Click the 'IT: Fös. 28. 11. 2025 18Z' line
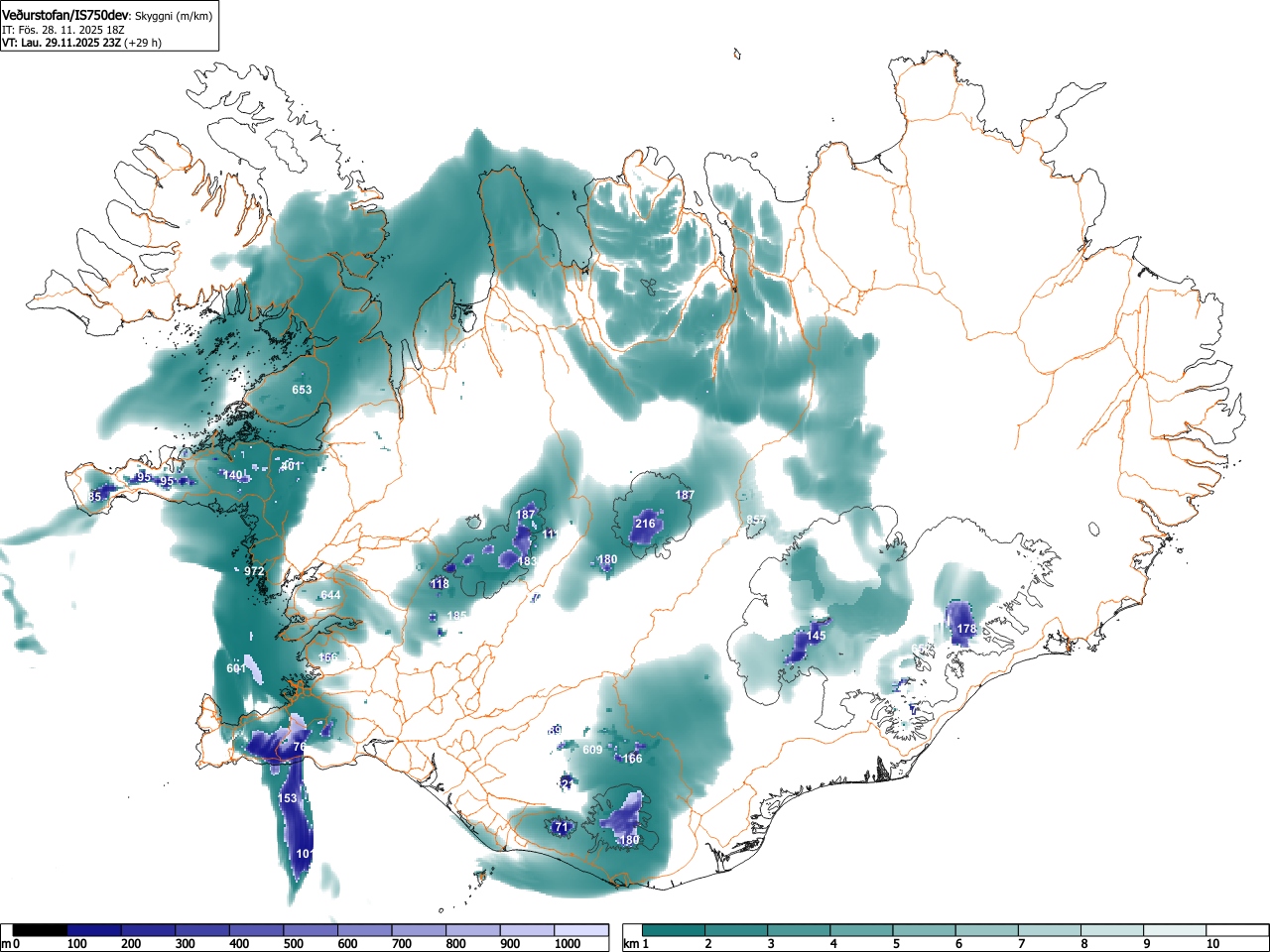The image size is (1270, 952). click(63, 30)
